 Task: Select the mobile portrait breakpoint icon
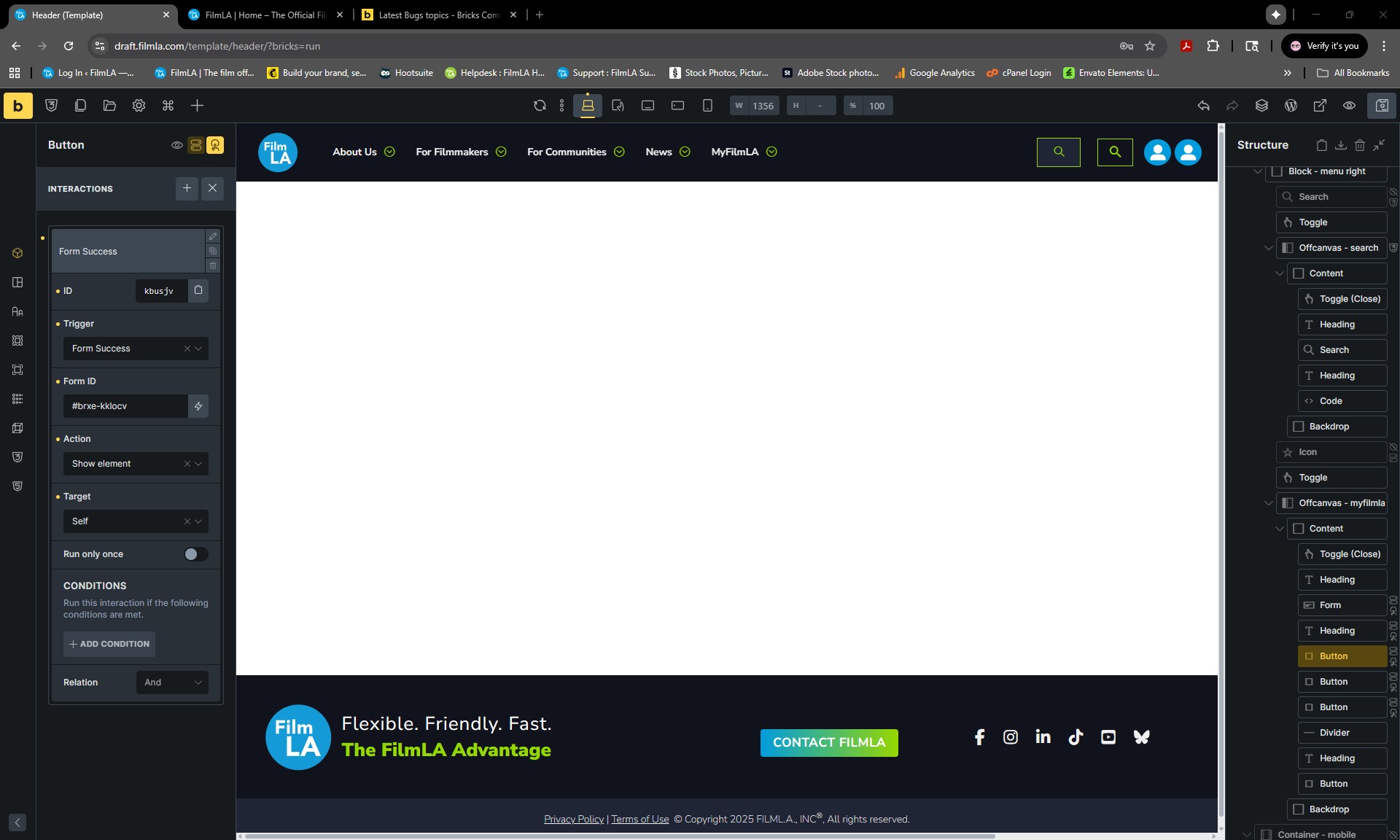(x=707, y=106)
